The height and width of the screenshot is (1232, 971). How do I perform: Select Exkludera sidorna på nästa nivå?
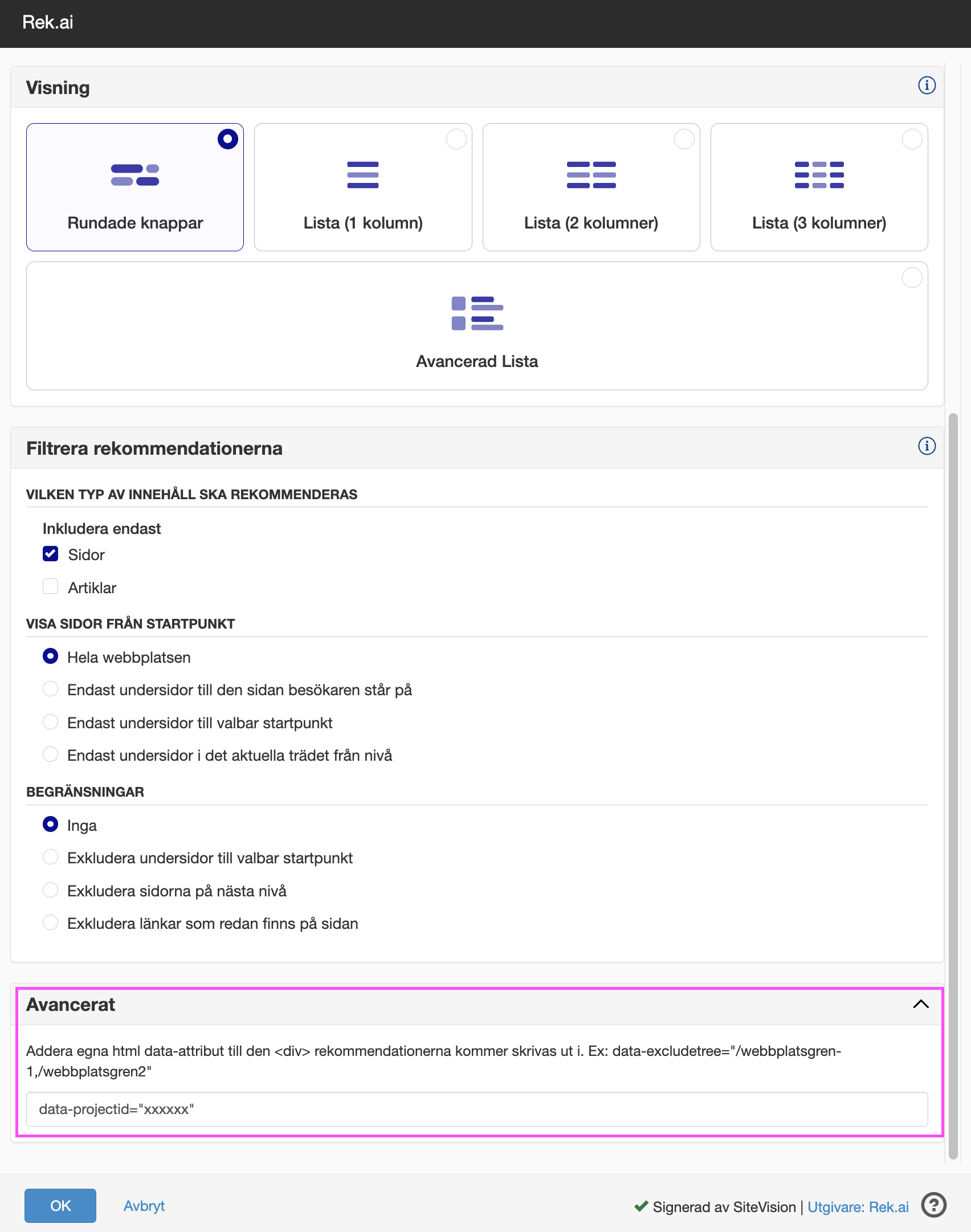pyautogui.click(x=51, y=890)
